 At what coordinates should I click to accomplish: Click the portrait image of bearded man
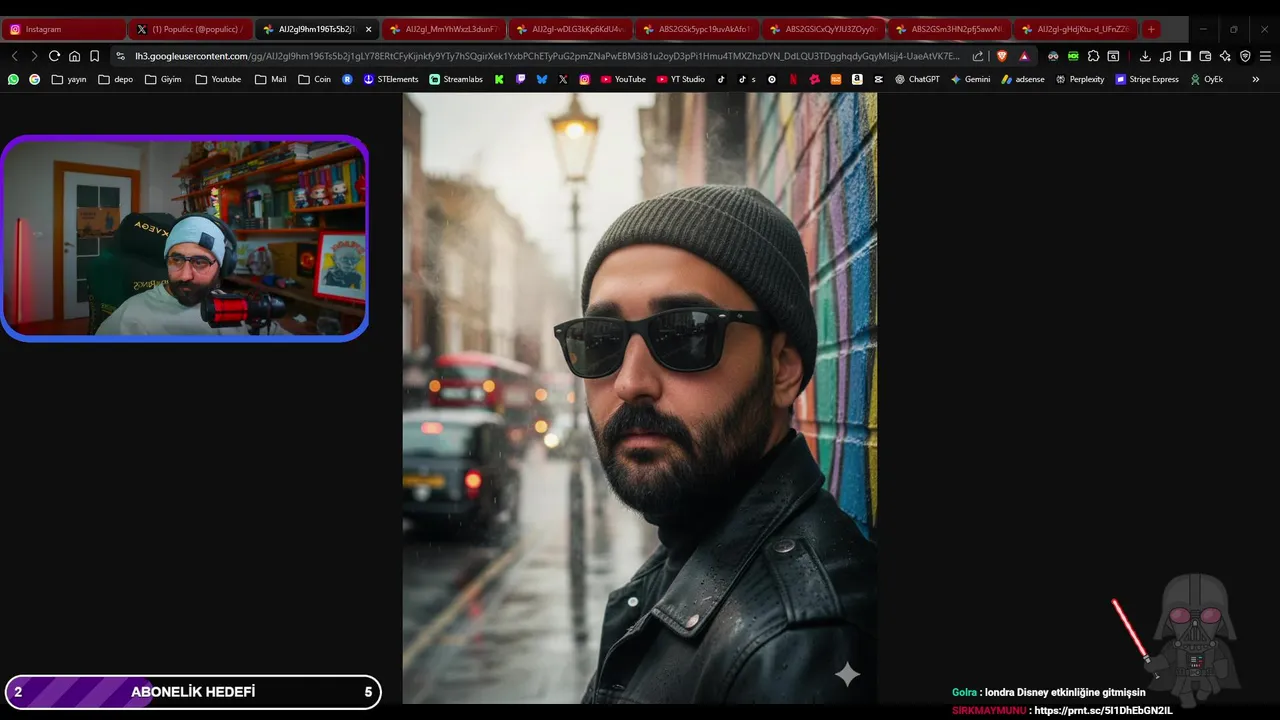point(640,398)
